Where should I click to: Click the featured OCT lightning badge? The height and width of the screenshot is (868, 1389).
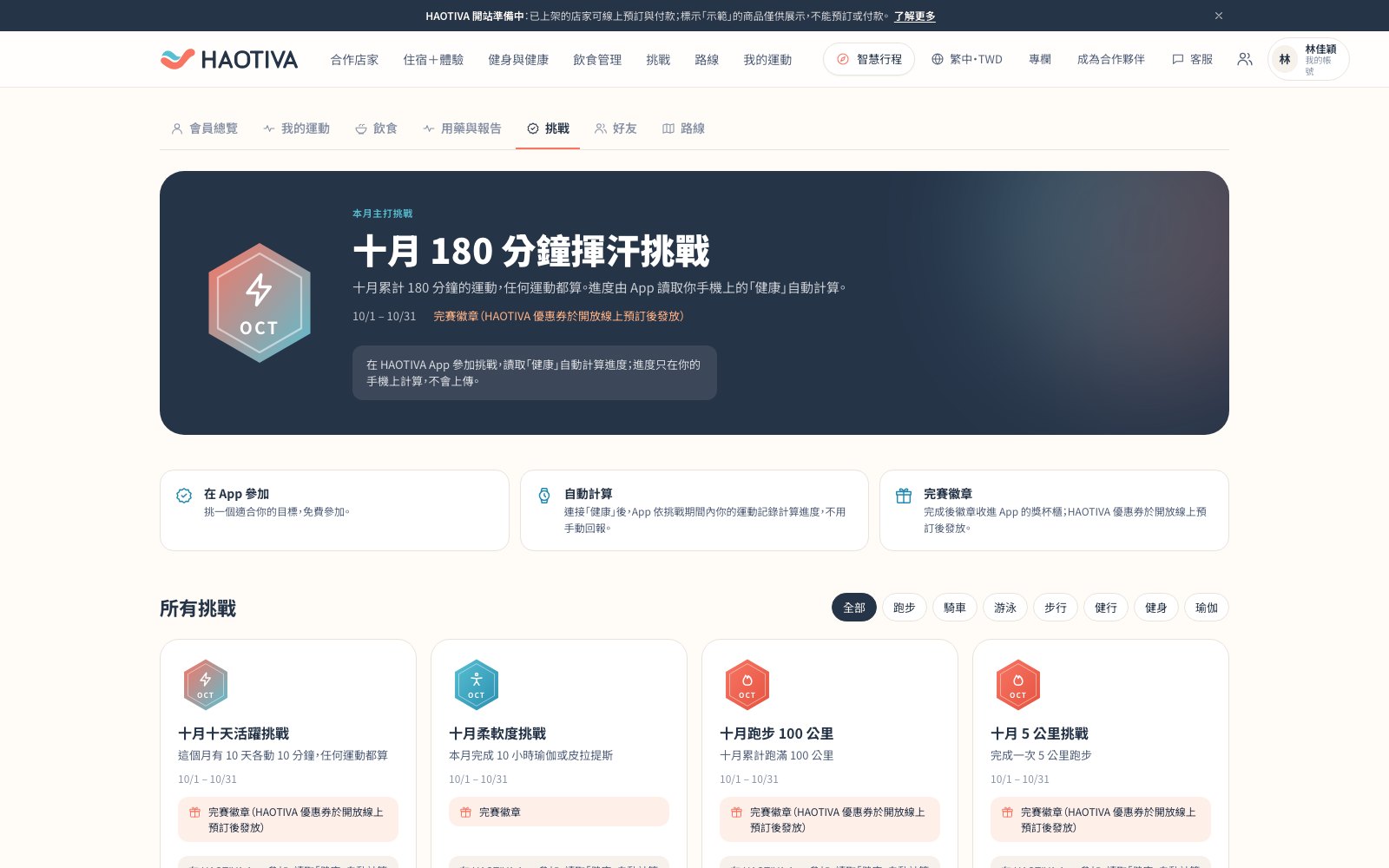pyautogui.click(x=260, y=303)
